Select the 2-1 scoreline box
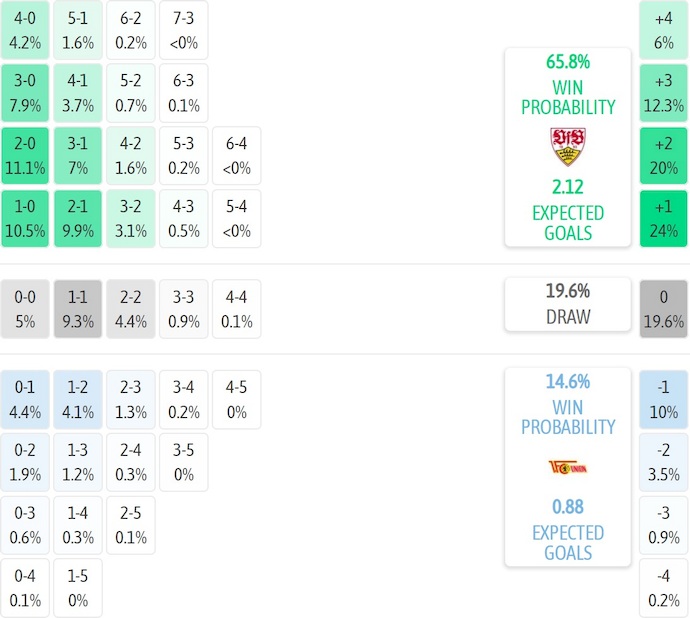Image resolution: width=690 pixels, height=618 pixels. [x=78, y=218]
